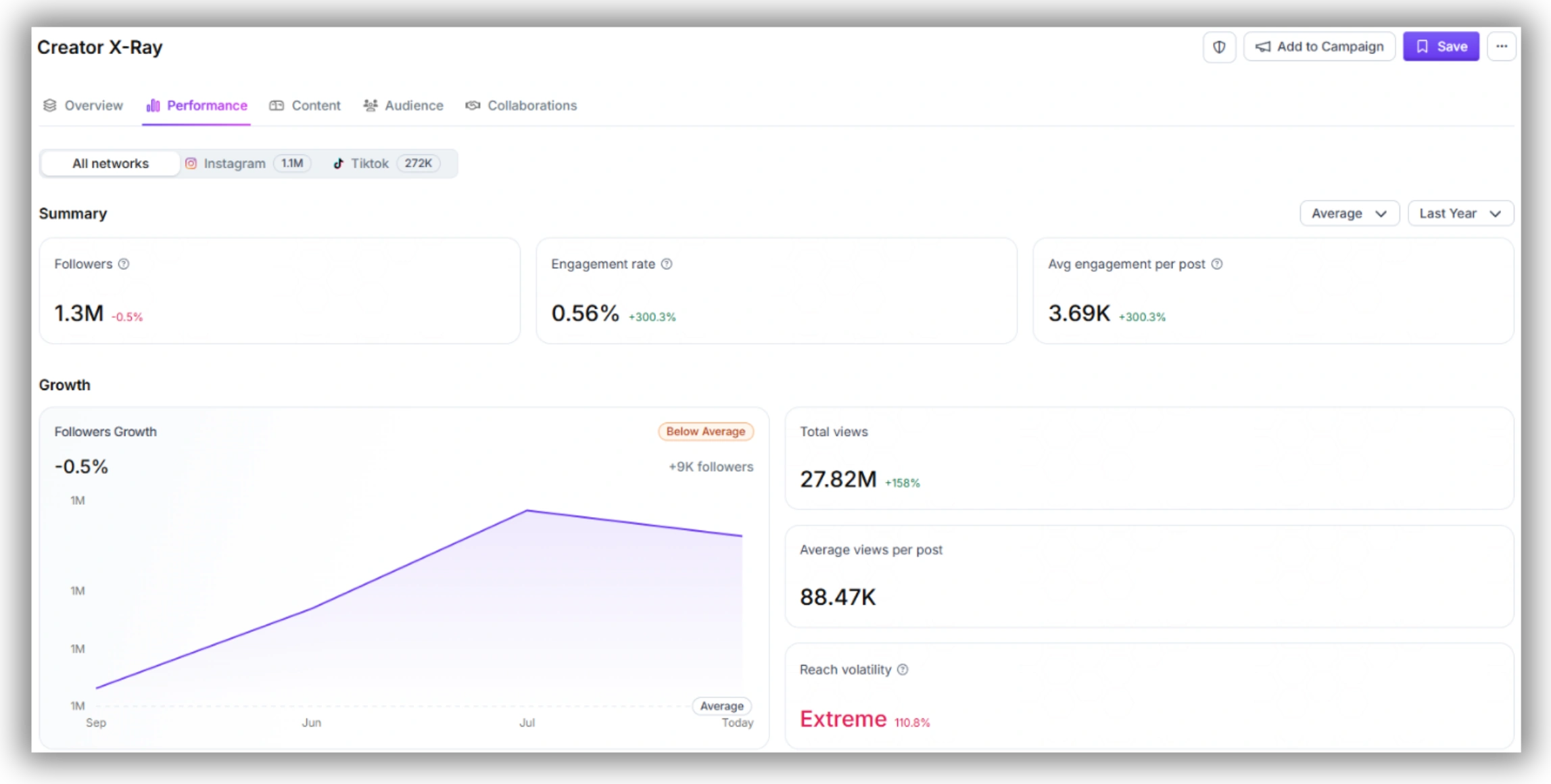Filter by Tiktok network
Viewport: 1551px width, 784px height.
[x=386, y=164]
